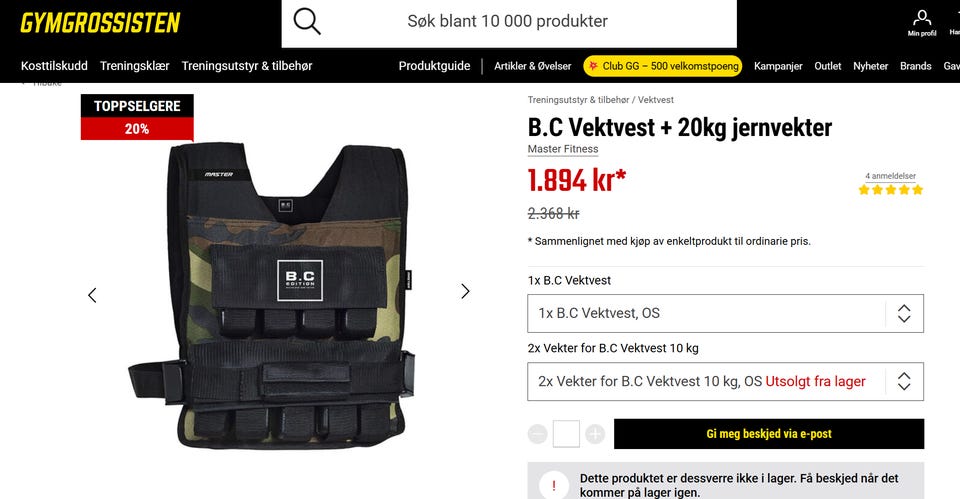Go to homepage via Gymgrossisten logo

click(x=100, y=23)
